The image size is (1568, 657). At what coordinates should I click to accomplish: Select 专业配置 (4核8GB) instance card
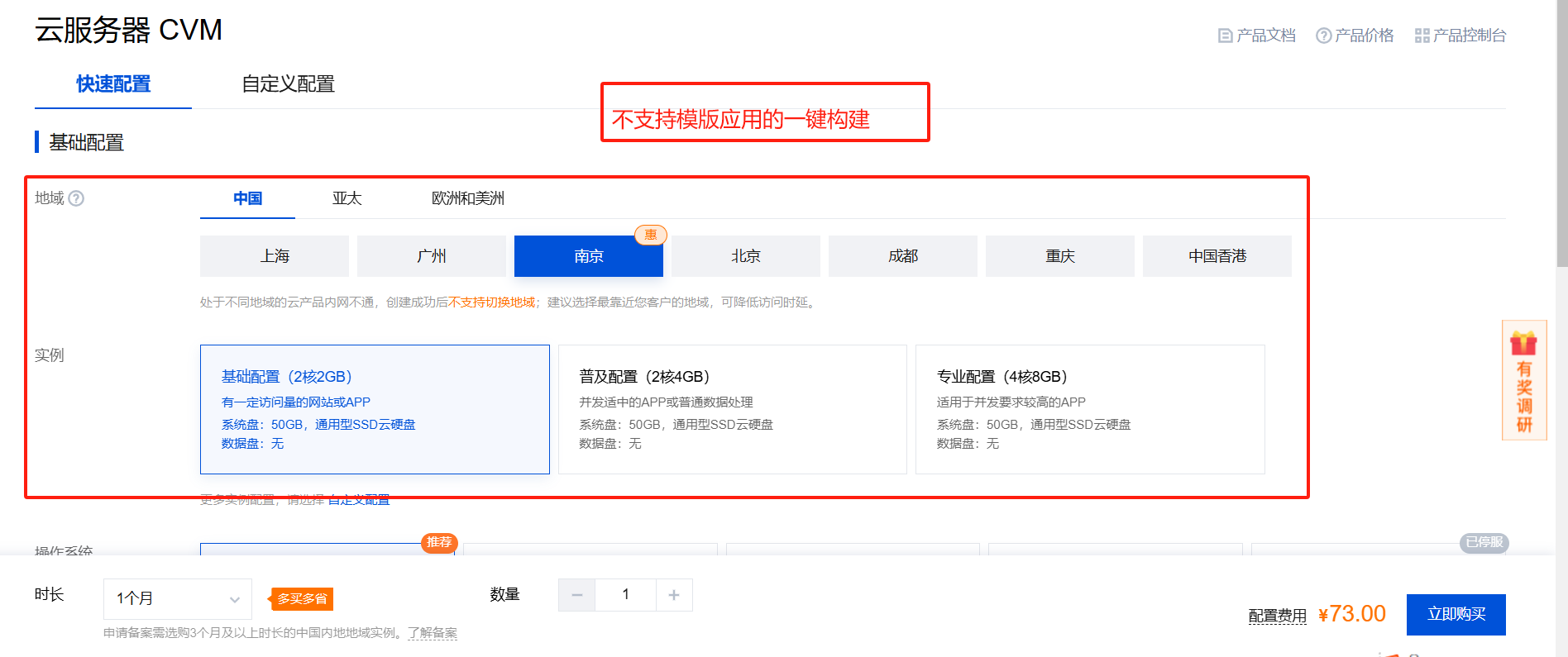point(1090,409)
